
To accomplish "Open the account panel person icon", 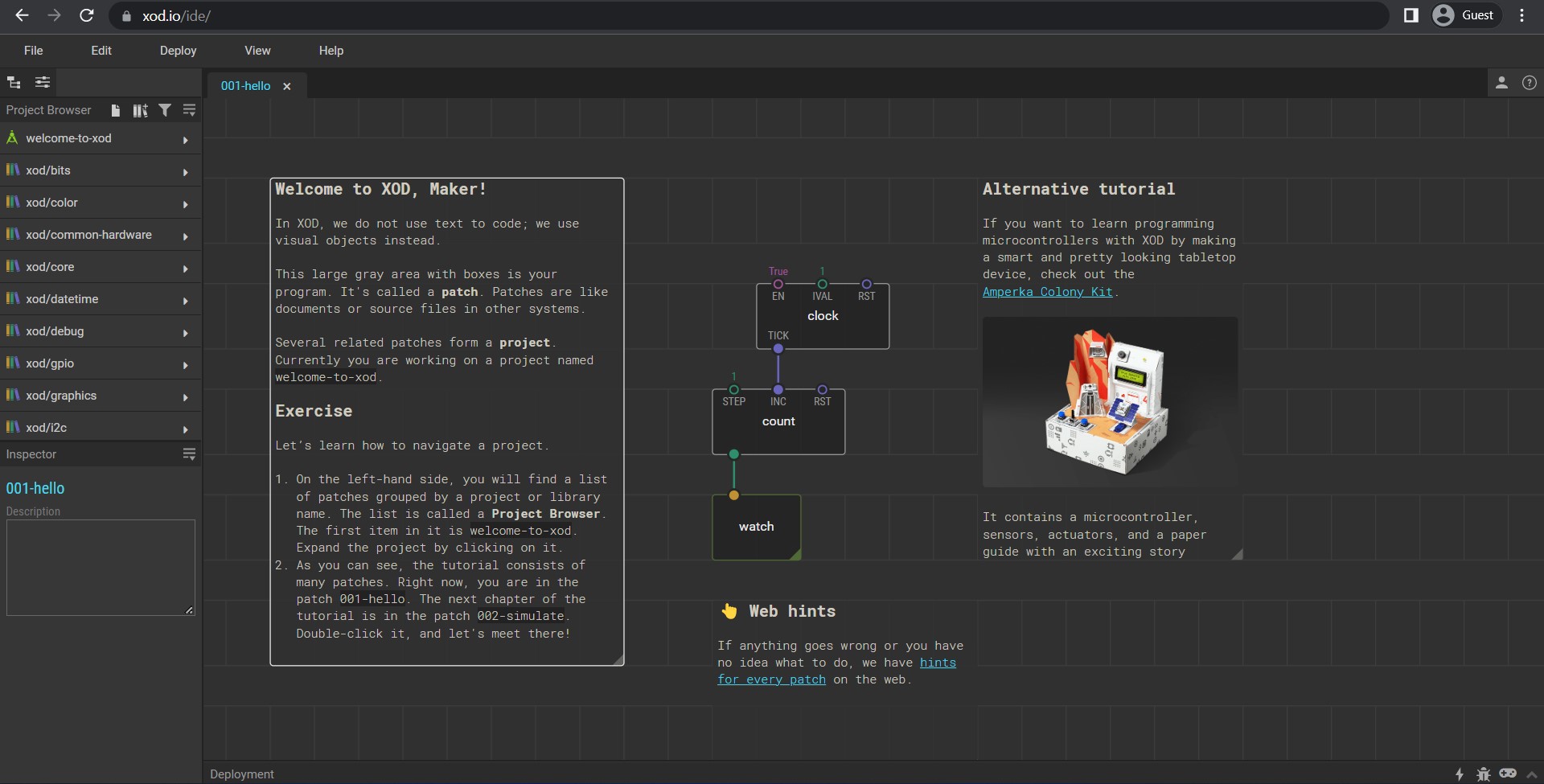I will coord(1501,83).
